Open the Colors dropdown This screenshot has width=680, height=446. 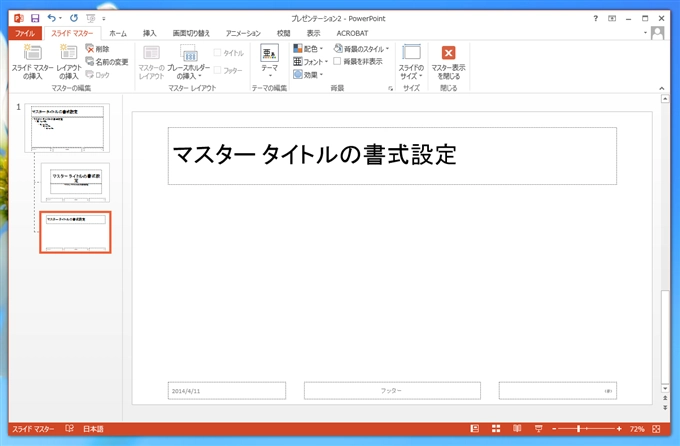(308, 49)
